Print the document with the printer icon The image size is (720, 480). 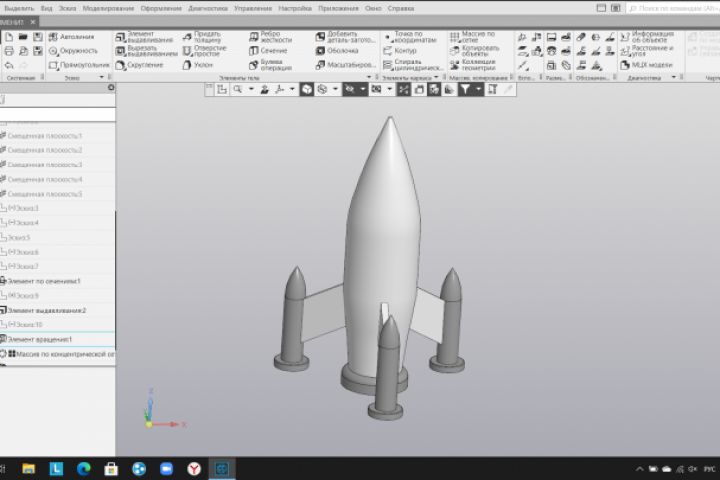9,51
